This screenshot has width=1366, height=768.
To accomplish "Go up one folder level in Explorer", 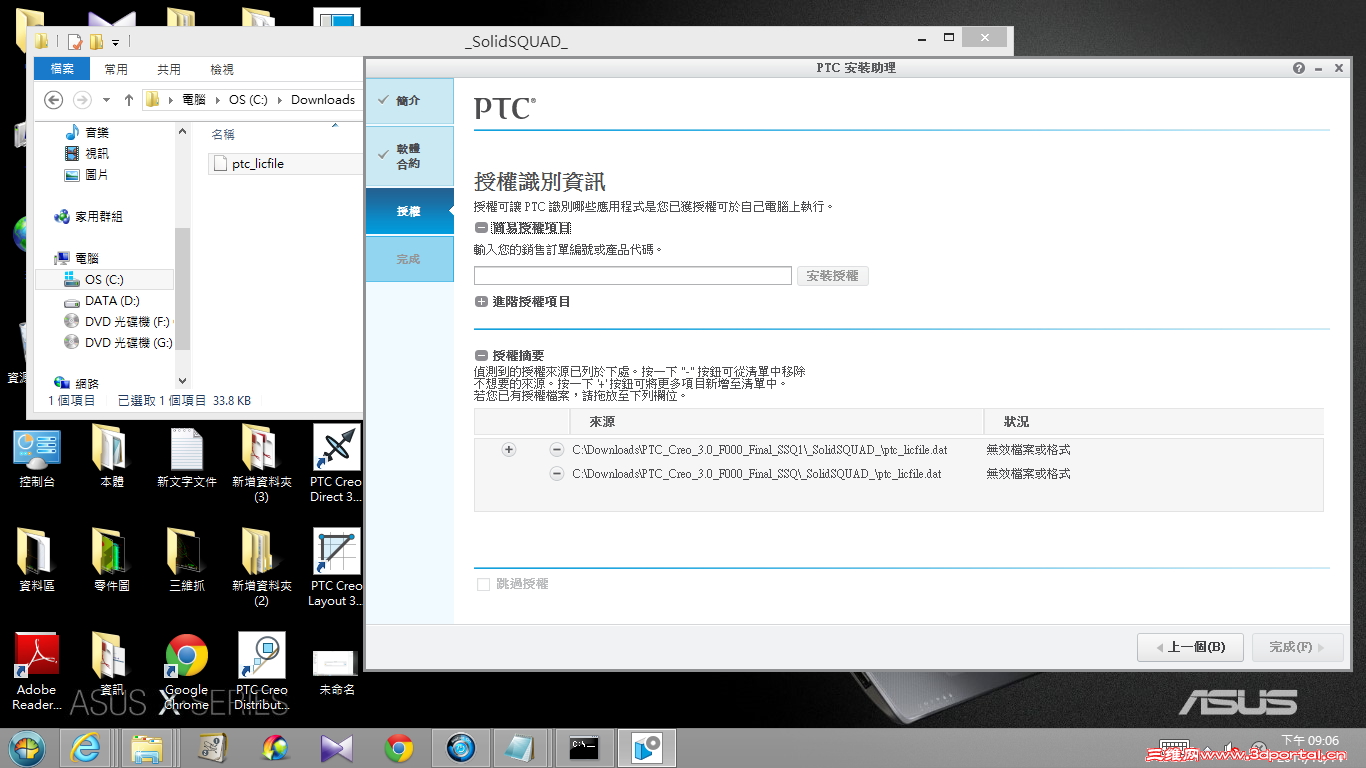I will pyautogui.click(x=129, y=100).
